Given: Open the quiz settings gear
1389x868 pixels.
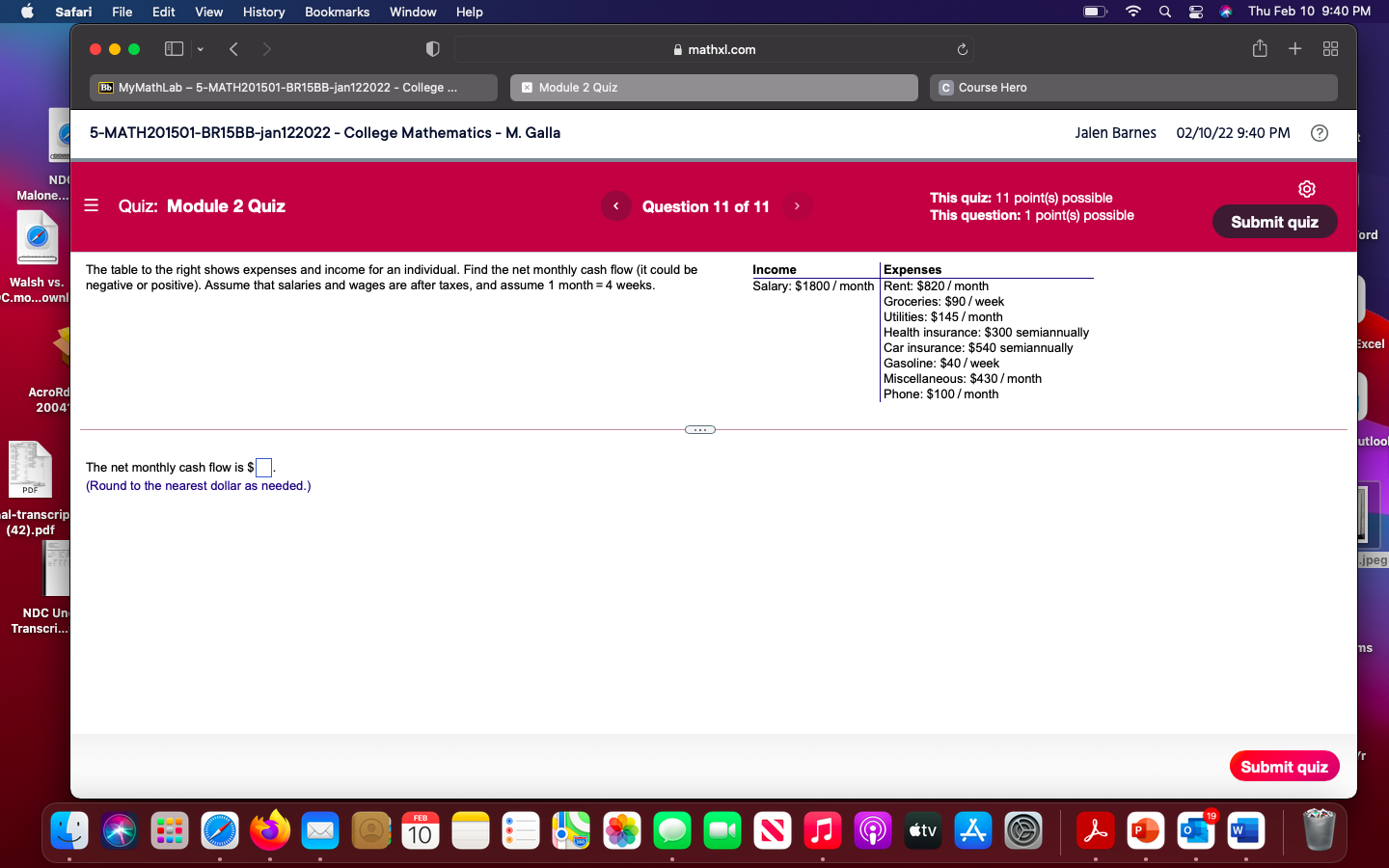Looking at the screenshot, I should point(1307,189).
